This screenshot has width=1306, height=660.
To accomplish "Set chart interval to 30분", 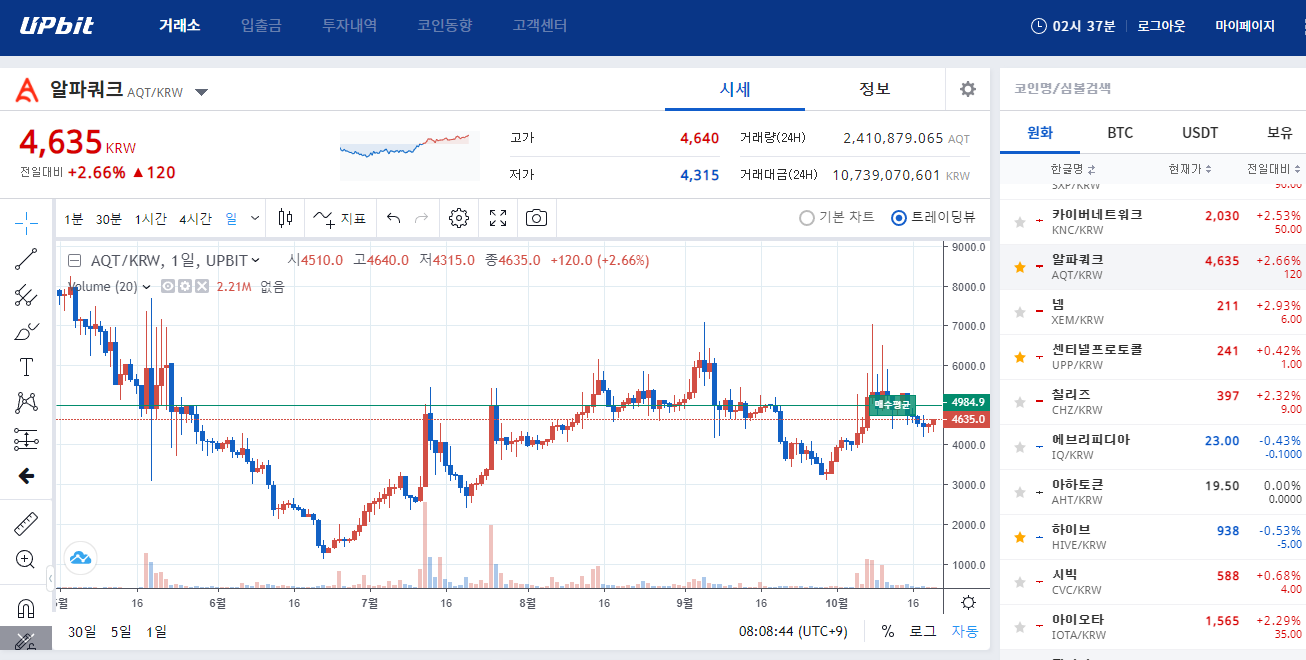I will click(109, 218).
